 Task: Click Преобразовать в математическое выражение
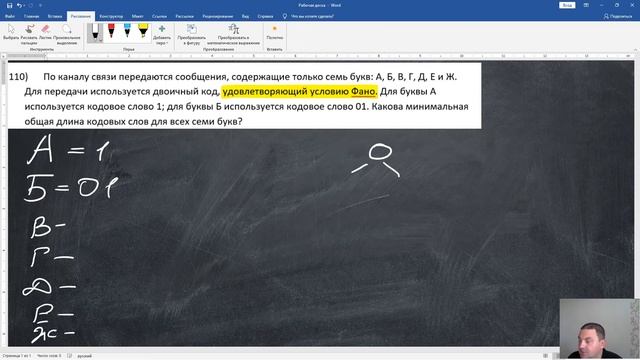click(x=233, y=34)
